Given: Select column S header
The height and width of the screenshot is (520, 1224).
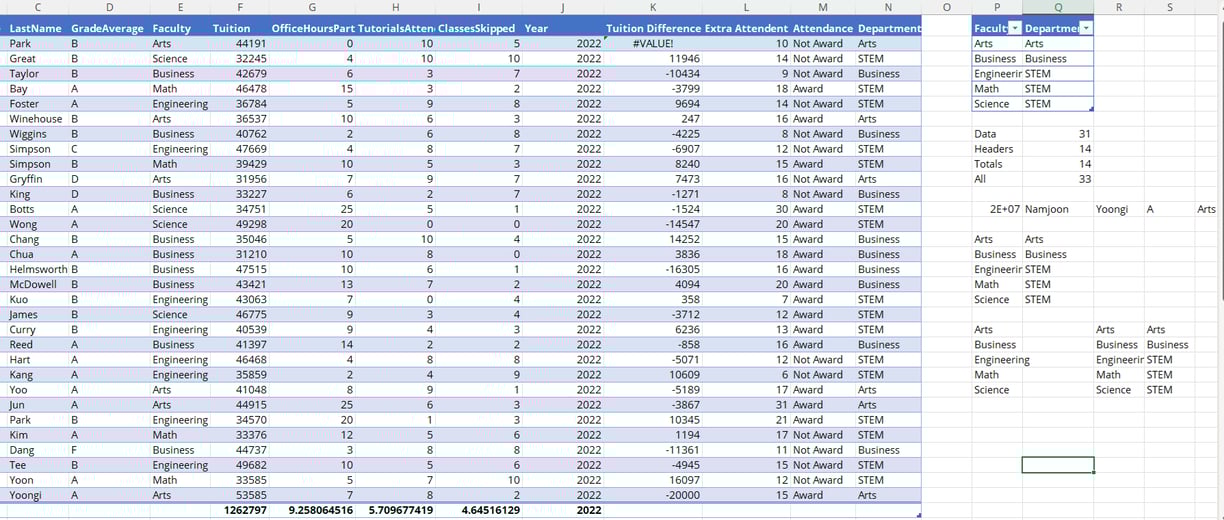Looking at the screenshot, I should 1170,7.
